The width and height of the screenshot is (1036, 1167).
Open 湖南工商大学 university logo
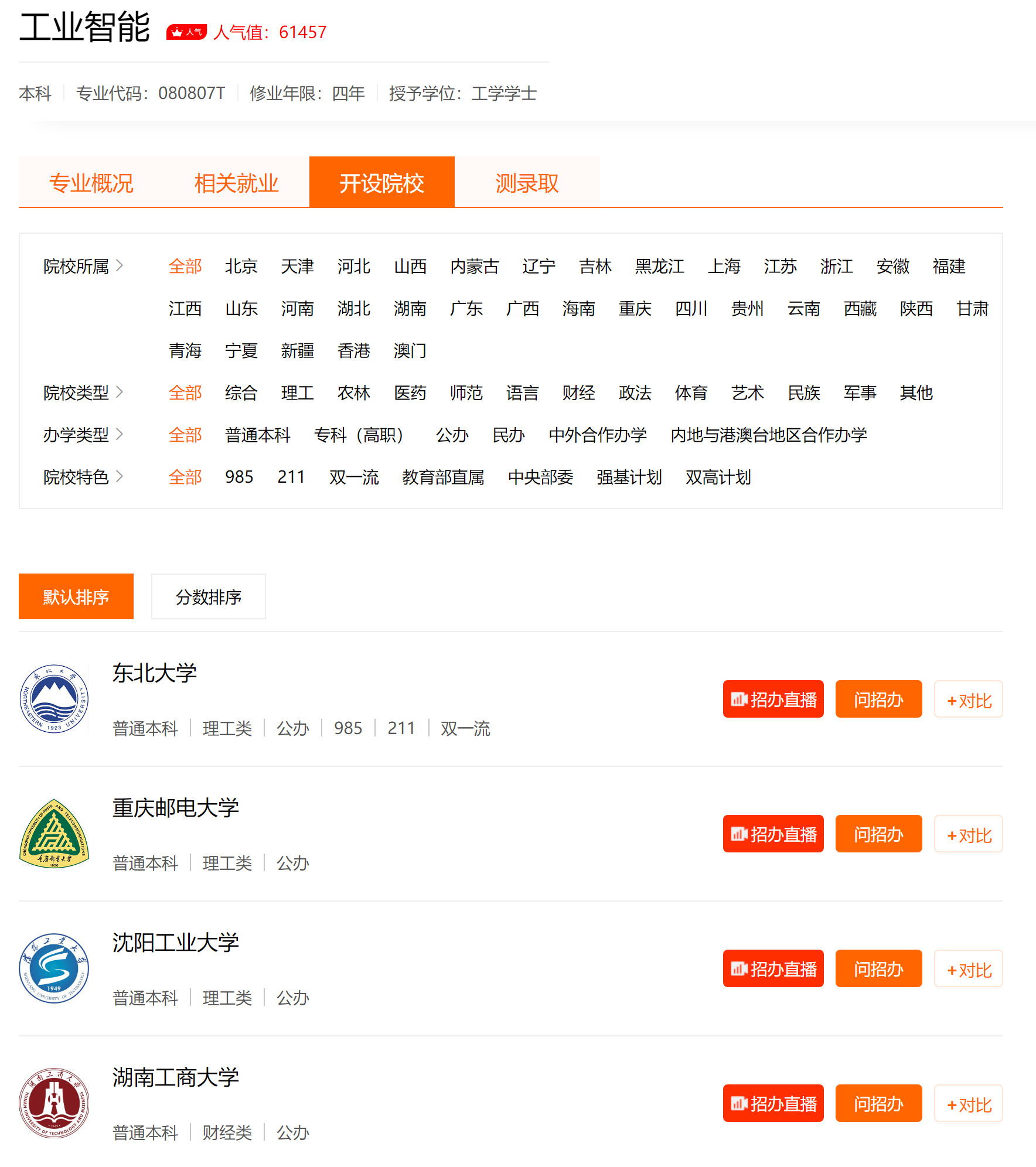[54, 1103]
